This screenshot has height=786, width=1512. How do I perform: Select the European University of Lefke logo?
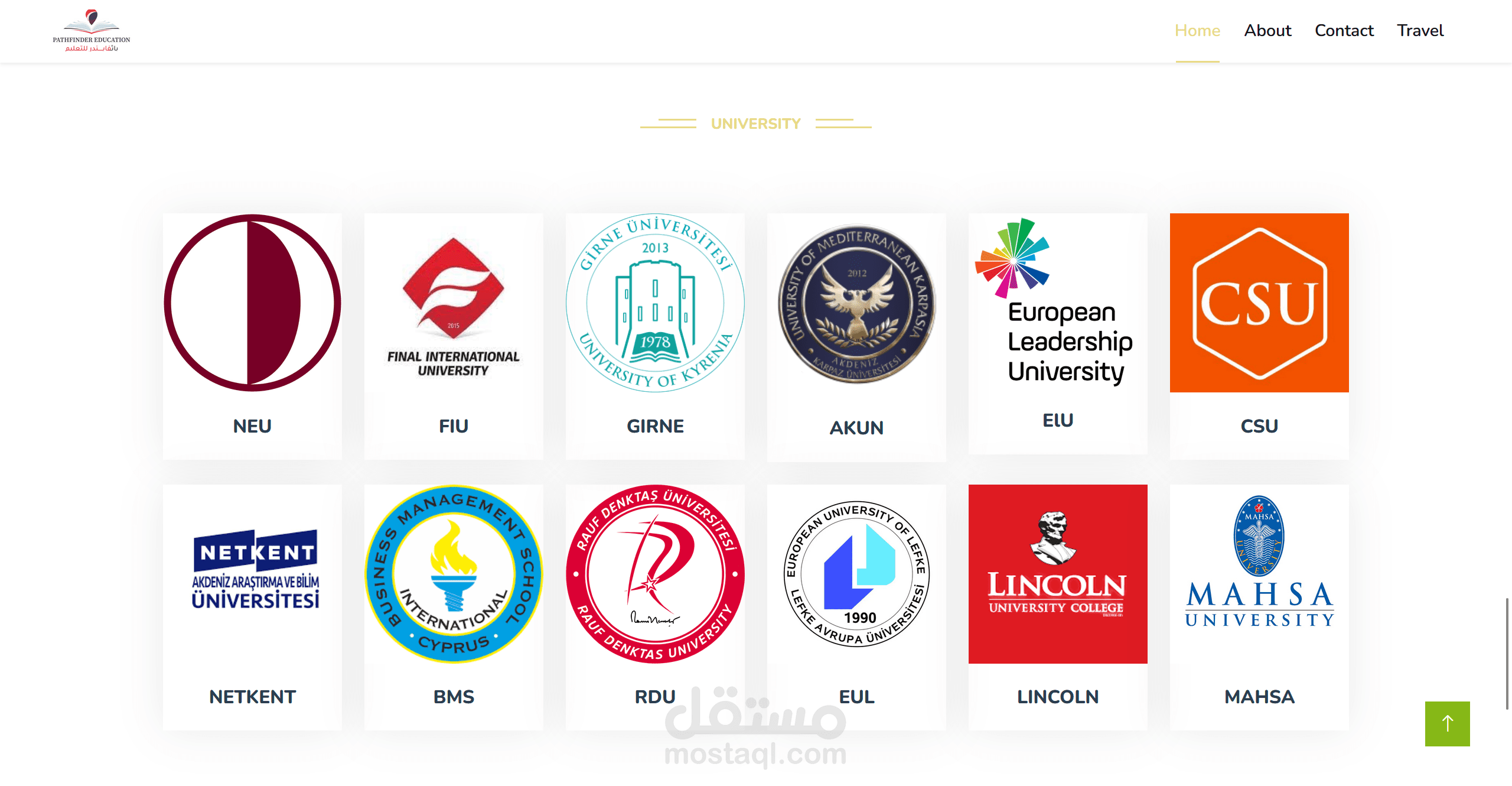[x=856, y=574]
